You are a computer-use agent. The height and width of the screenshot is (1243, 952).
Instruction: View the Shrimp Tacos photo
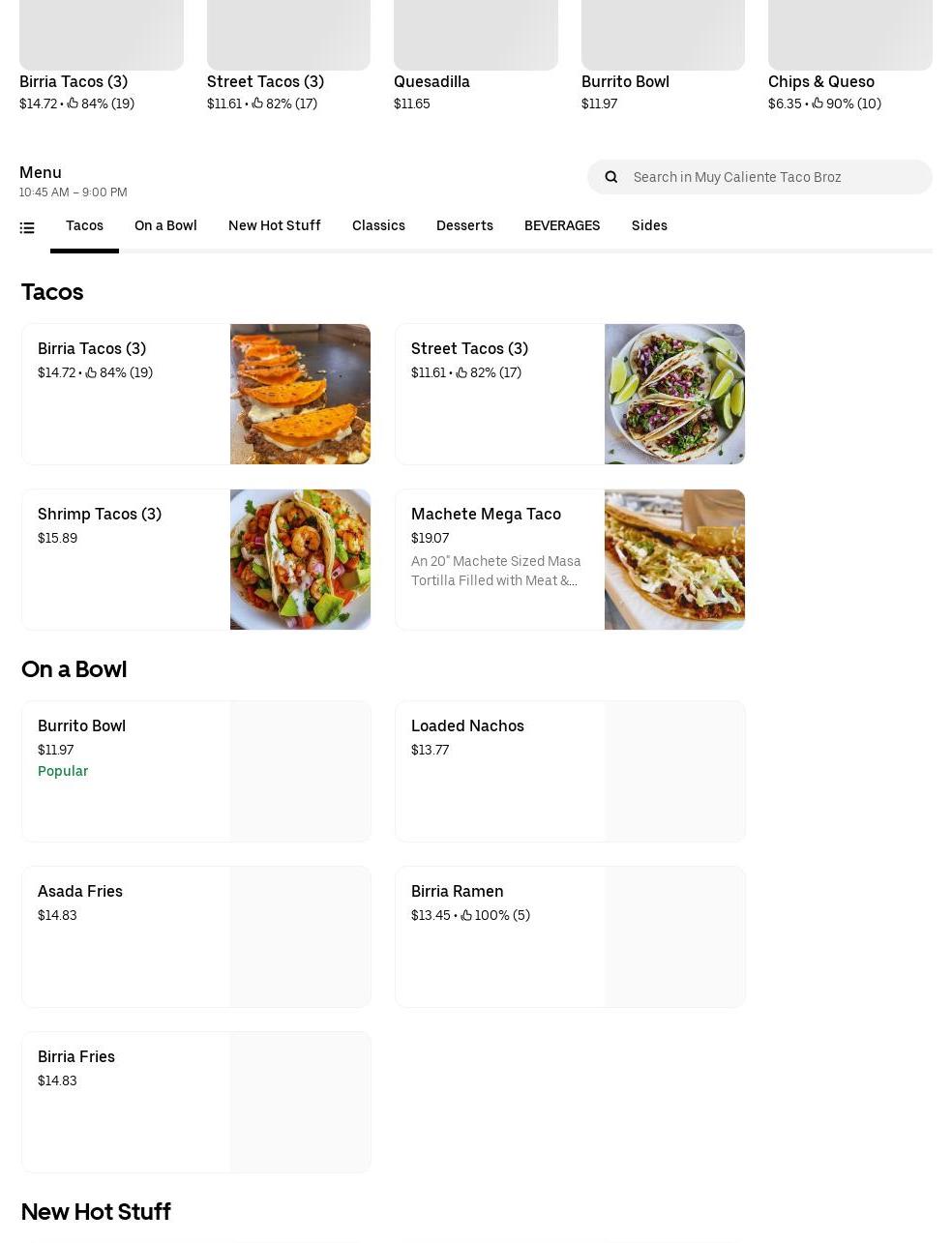tap(300, 559)
